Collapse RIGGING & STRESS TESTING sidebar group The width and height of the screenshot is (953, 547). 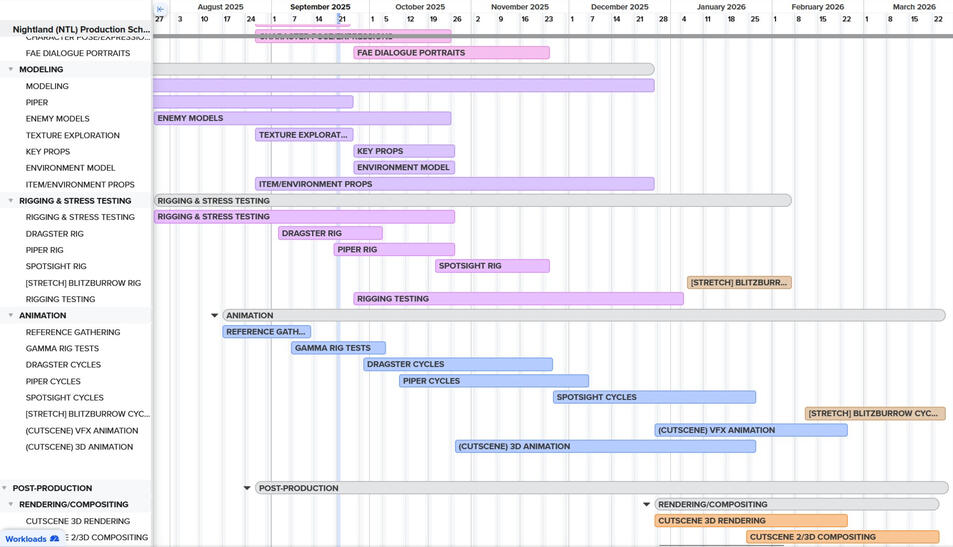coord(11,201)
